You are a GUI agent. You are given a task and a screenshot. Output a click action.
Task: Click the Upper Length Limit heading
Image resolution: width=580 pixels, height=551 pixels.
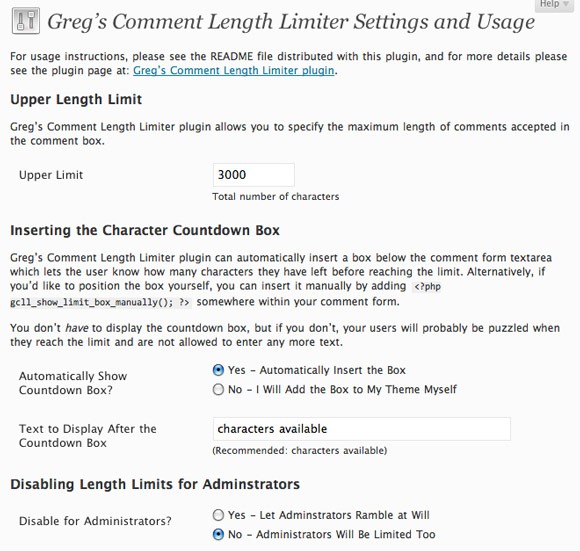[x=76, y=99]
